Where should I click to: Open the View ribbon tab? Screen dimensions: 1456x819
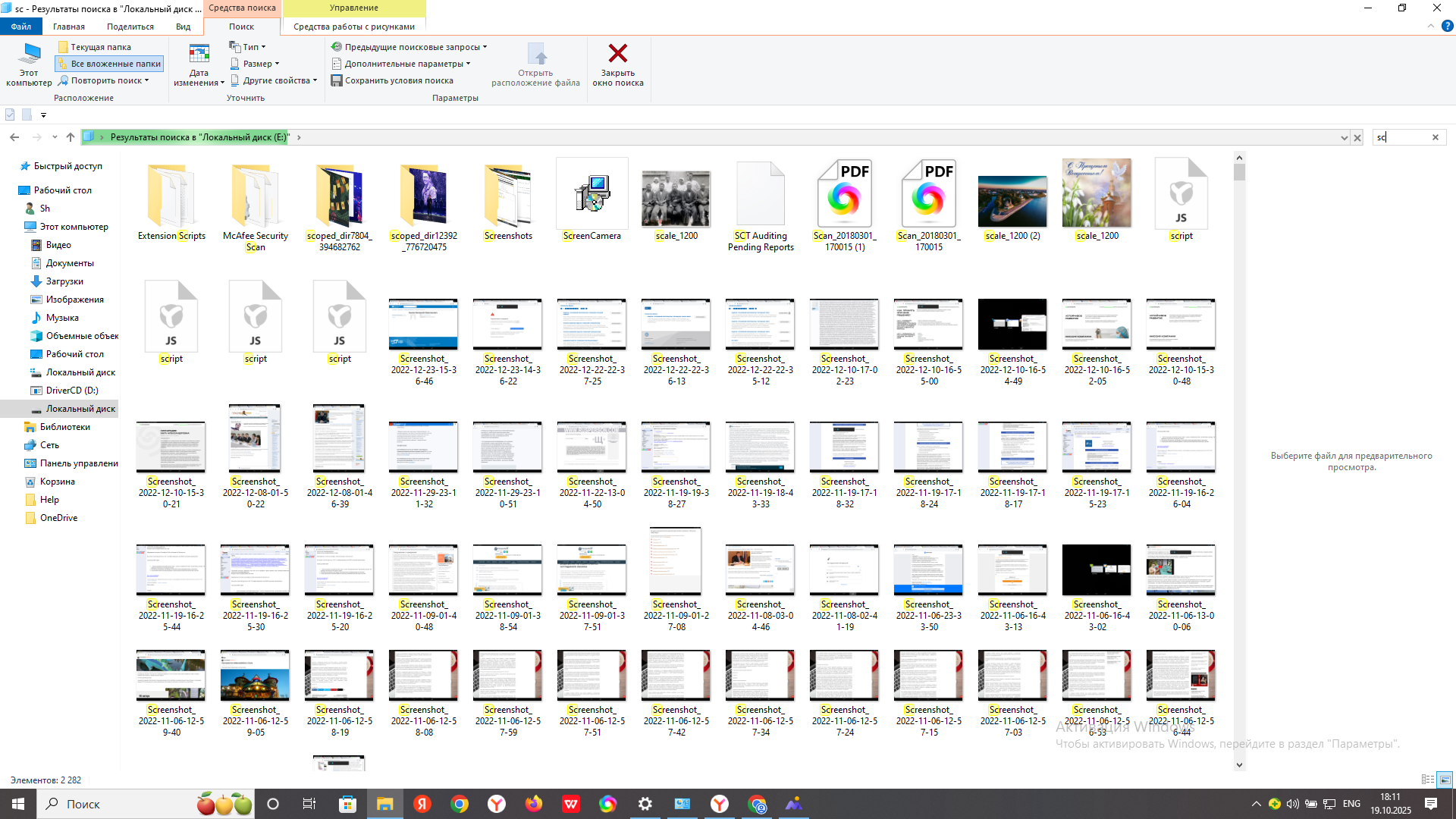tap(183, 27)
